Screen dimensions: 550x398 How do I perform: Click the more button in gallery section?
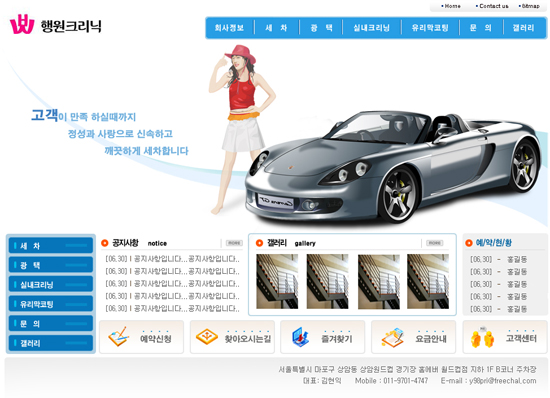(435, 243)
